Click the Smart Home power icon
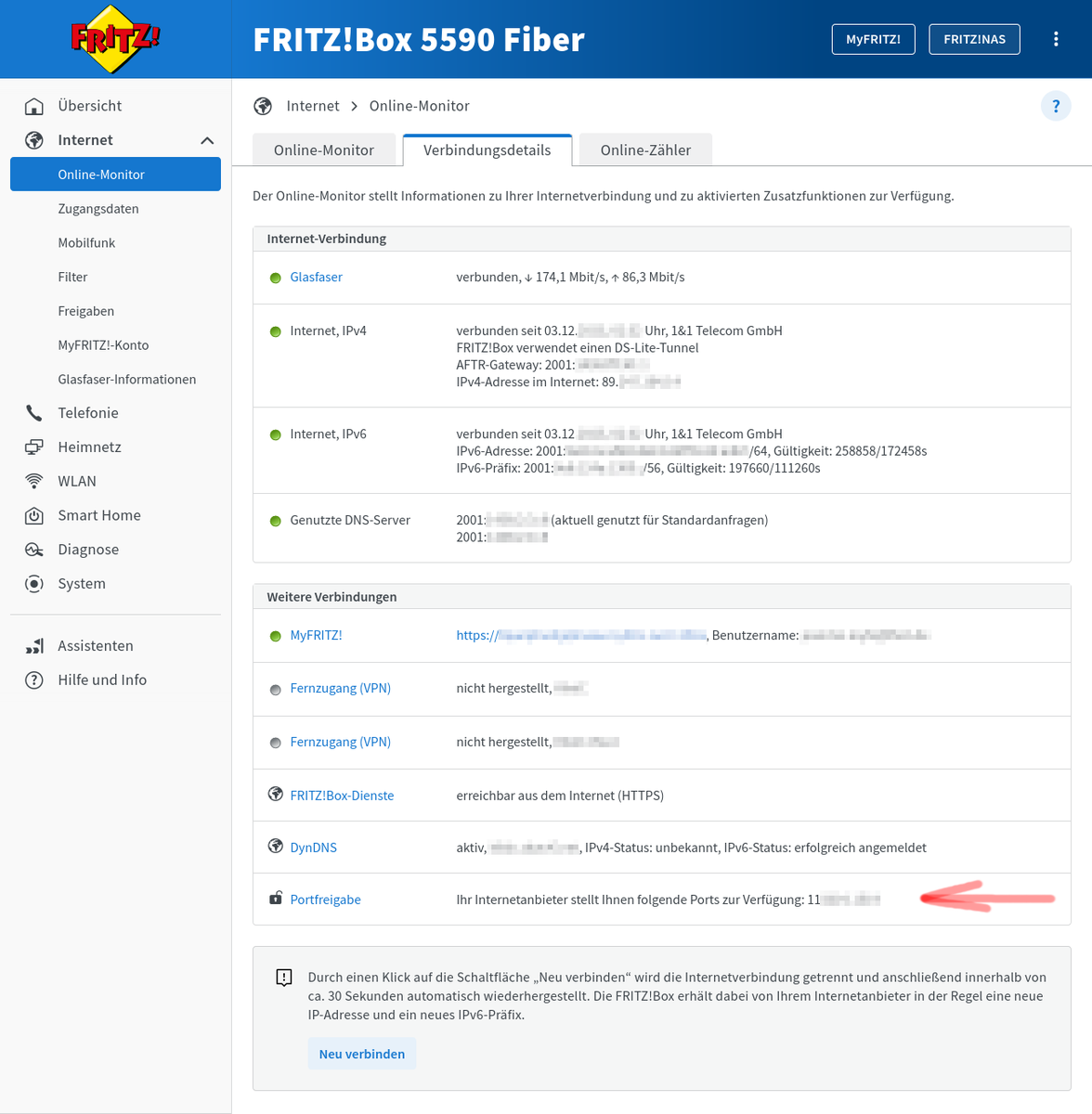This screenshot has height=1114, width=1092. 34,515
